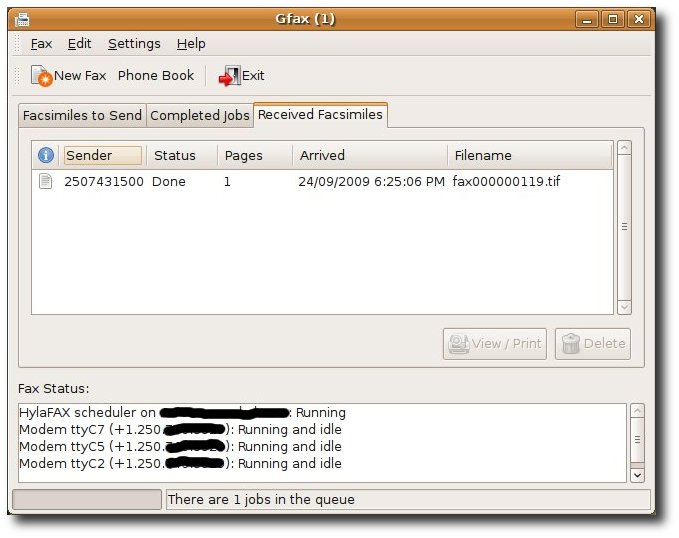Click the Modem ttyC2 status line
Screen dimensions: 679x538
[180, 463]
